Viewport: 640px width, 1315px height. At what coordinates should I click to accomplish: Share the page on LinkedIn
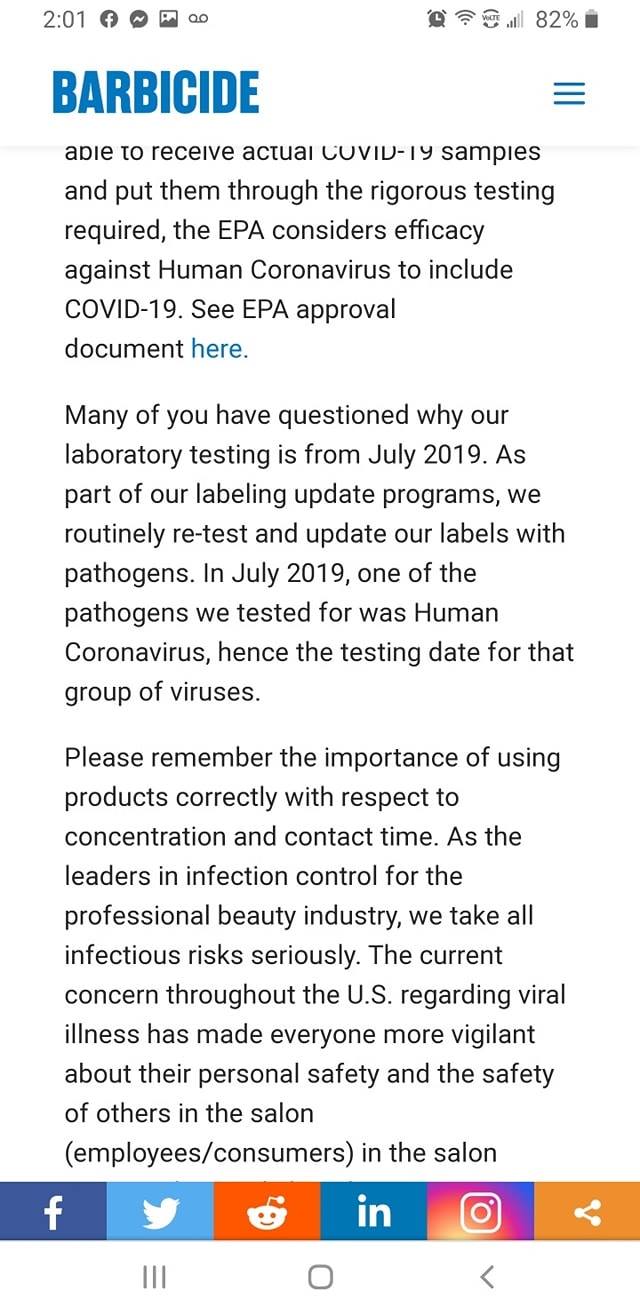coord(373,1212)
